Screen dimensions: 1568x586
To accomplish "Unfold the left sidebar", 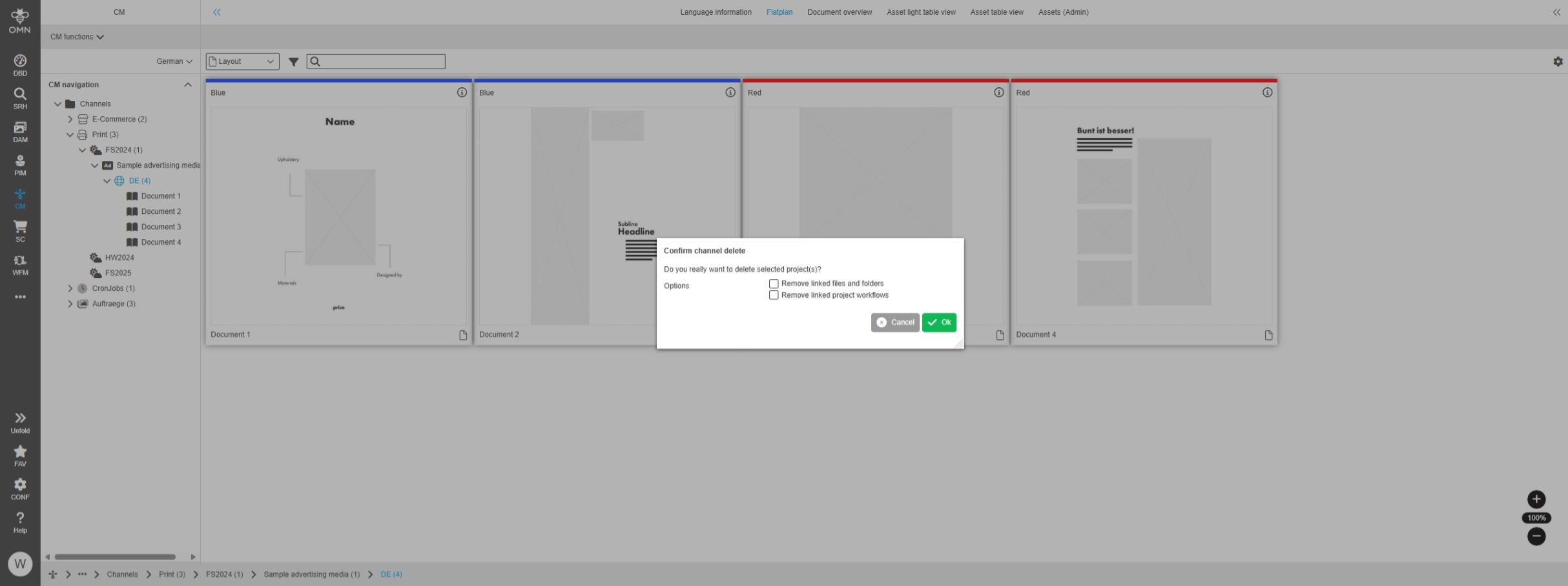I will (20, 423).
